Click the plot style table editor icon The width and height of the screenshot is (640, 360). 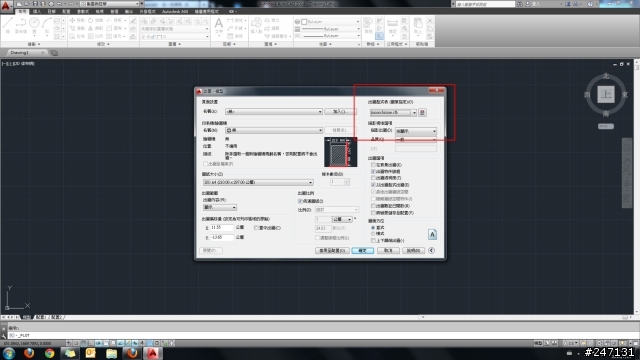click(x=422, y=112)
